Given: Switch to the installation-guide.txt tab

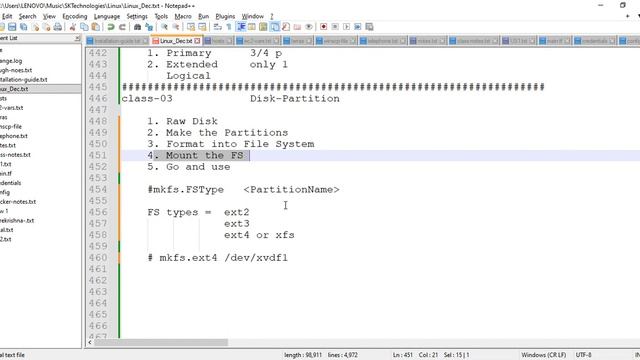Looking at the screenshot, I should [x=117, y=41].
